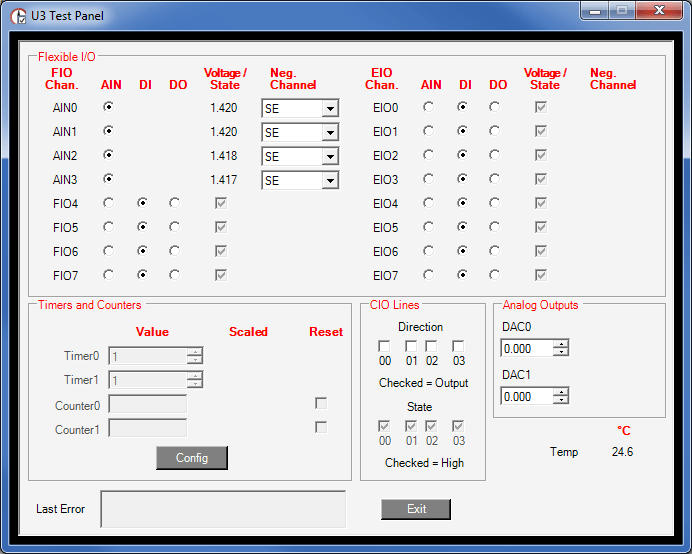Select the AIN radio button for FIO6
This screenshot has height=554, width=692.
109,251
